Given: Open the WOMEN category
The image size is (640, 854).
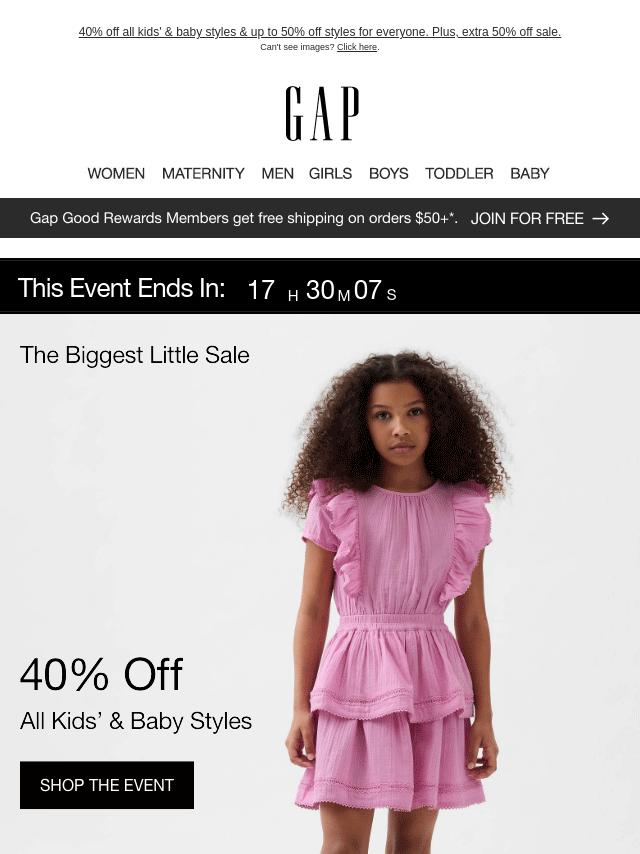Looking at the screenshot, I should (116, 173).
